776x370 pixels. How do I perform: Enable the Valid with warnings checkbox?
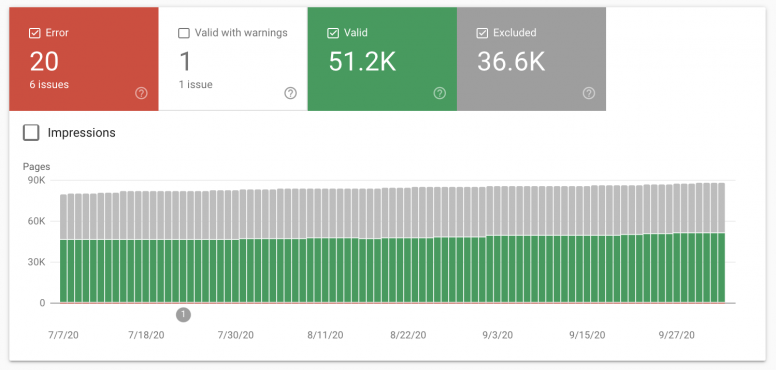[184, 33]
